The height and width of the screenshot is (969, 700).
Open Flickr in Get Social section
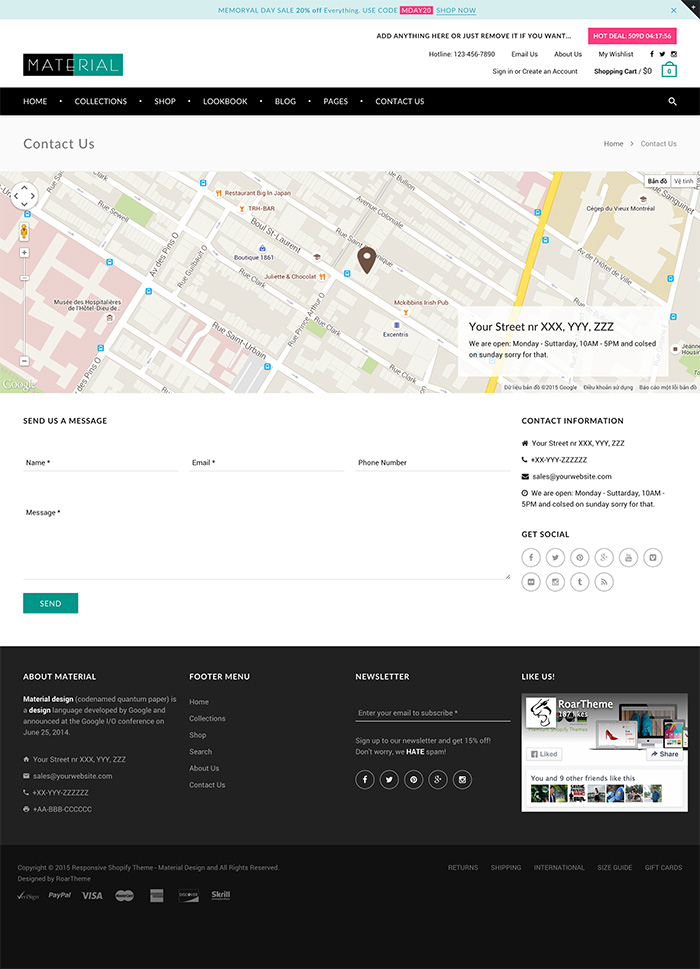pyautogui.click(x=531, y=582)
